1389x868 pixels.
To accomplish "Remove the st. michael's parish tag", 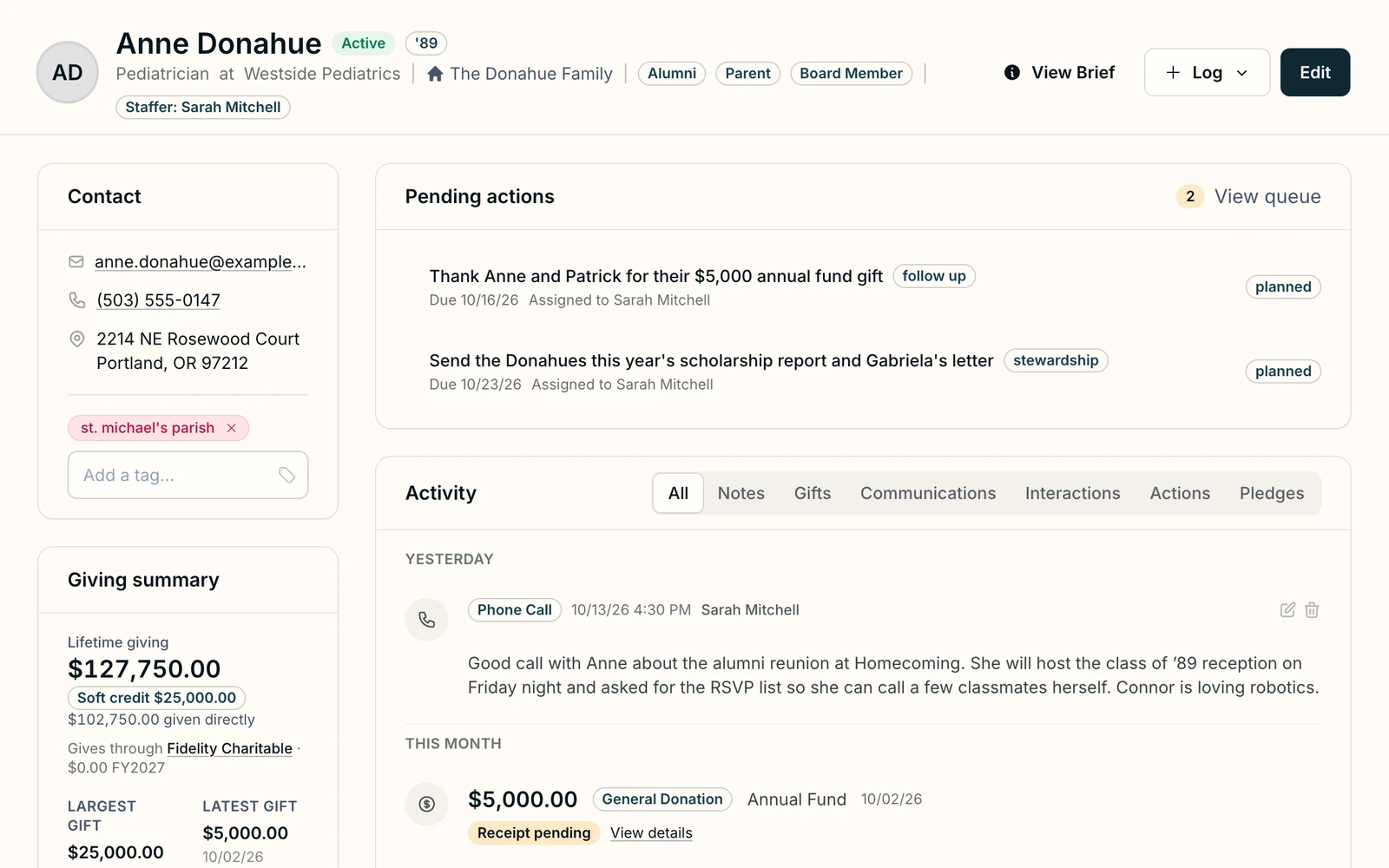I will (x=232, y=428).
